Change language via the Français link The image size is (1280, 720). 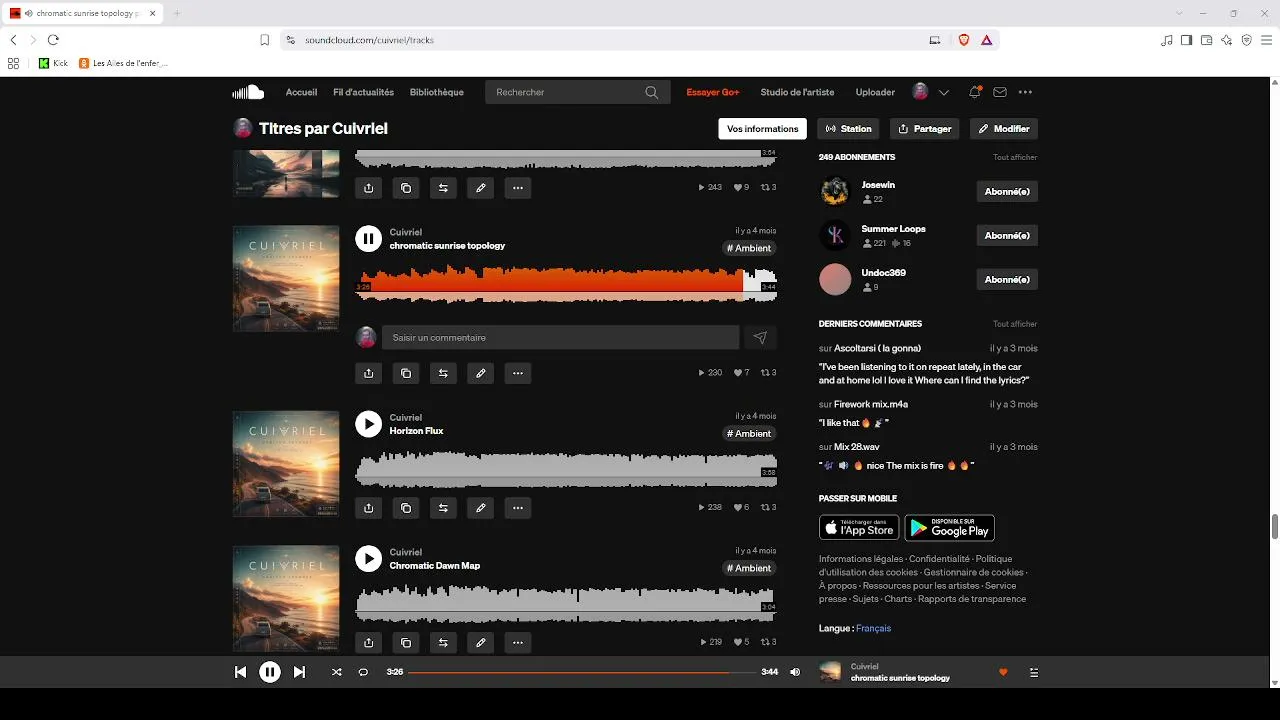(873, 628)
